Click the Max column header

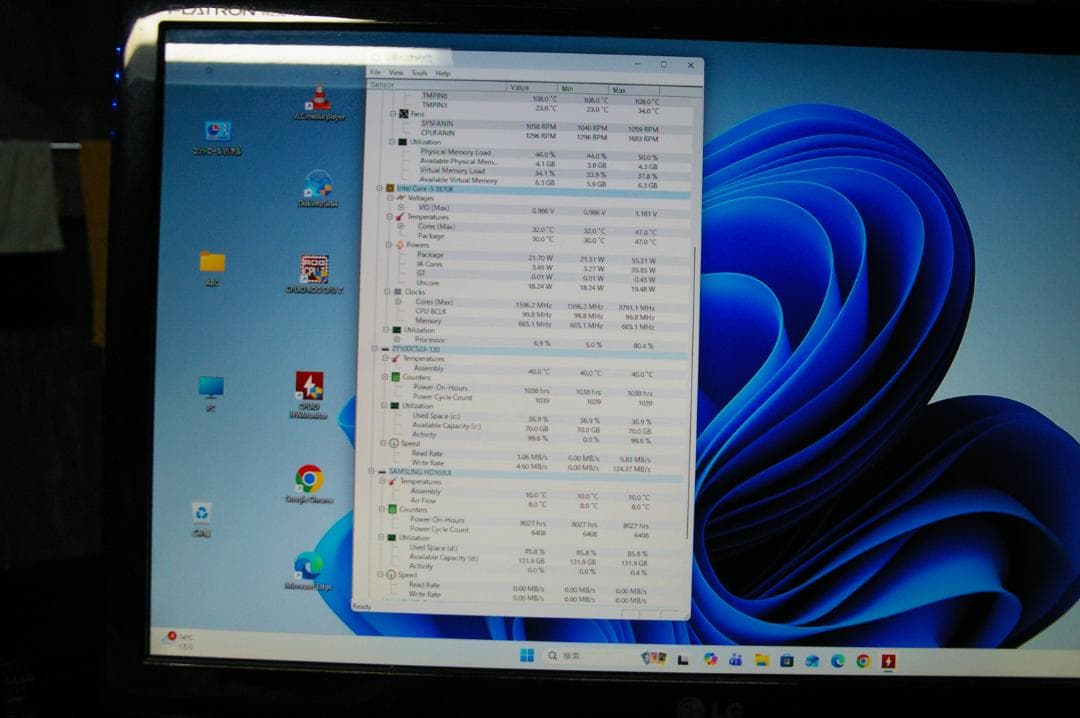tap(634, 90)
